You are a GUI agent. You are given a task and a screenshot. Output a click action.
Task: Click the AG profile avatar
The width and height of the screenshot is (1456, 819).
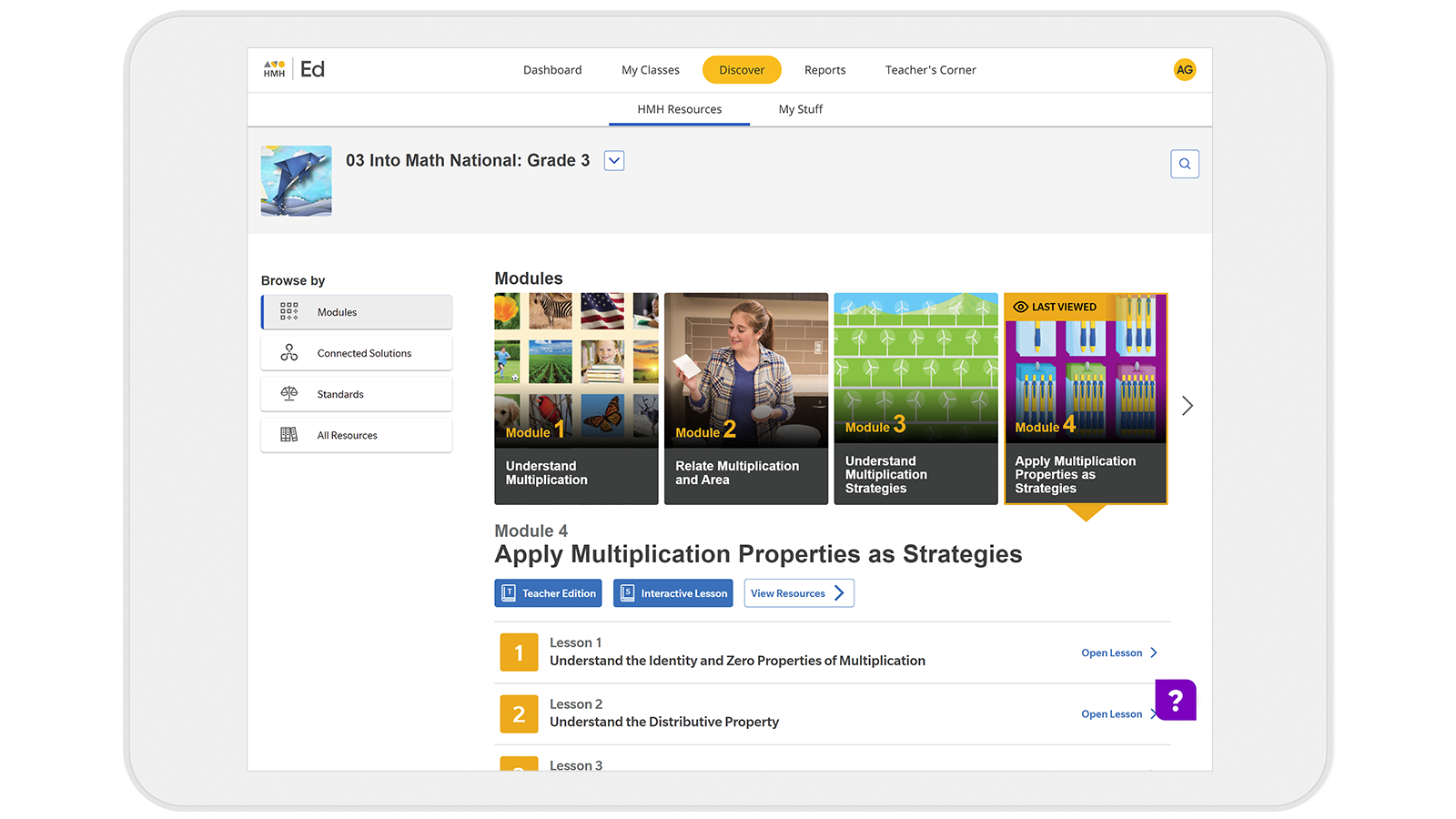(1184, 69)
